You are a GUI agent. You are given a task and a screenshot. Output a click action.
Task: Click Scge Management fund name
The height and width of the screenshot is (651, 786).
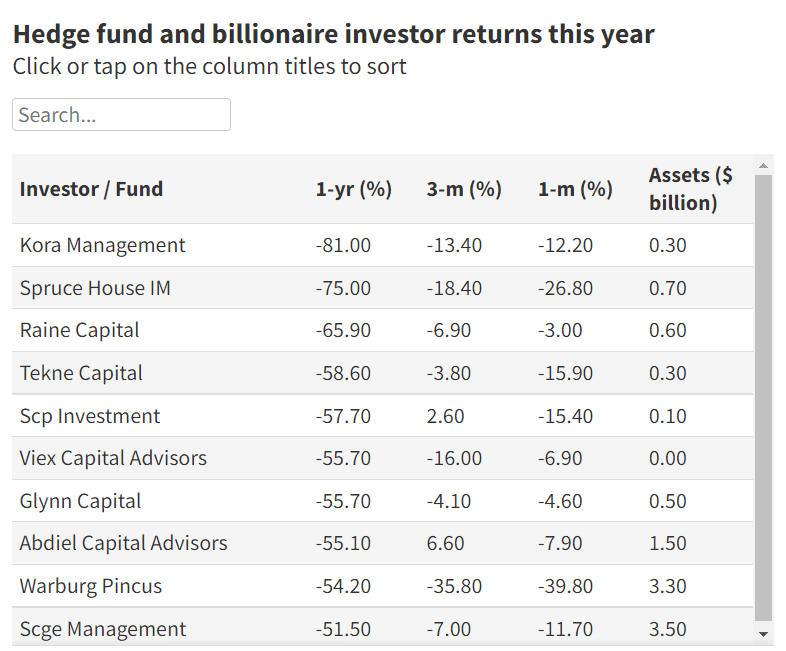point(103,629)
